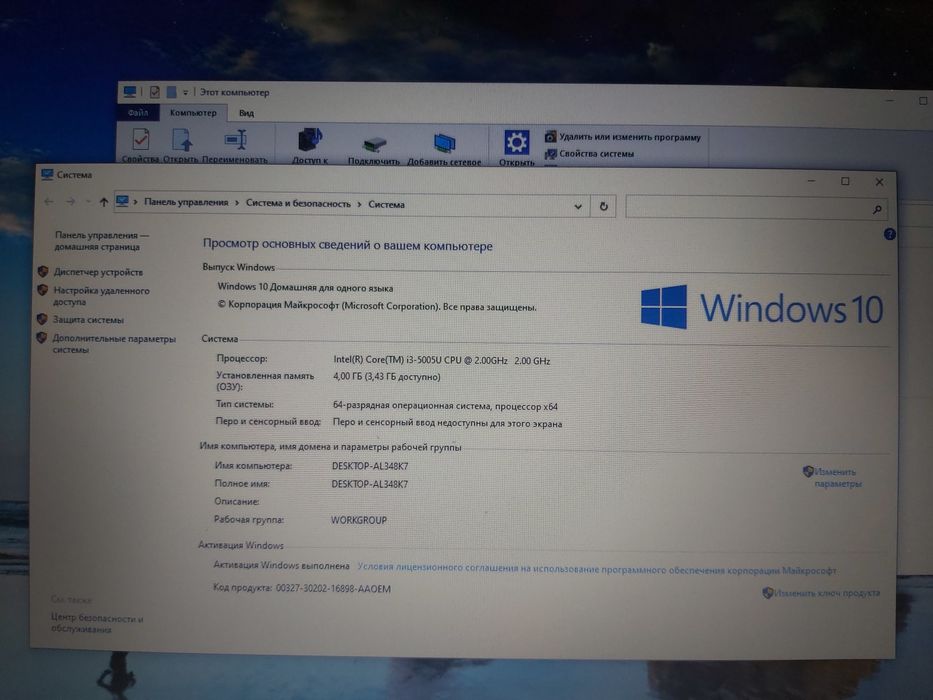933x700 pixels.
Task: Refresh the Система window
Action: pos(603,207)
